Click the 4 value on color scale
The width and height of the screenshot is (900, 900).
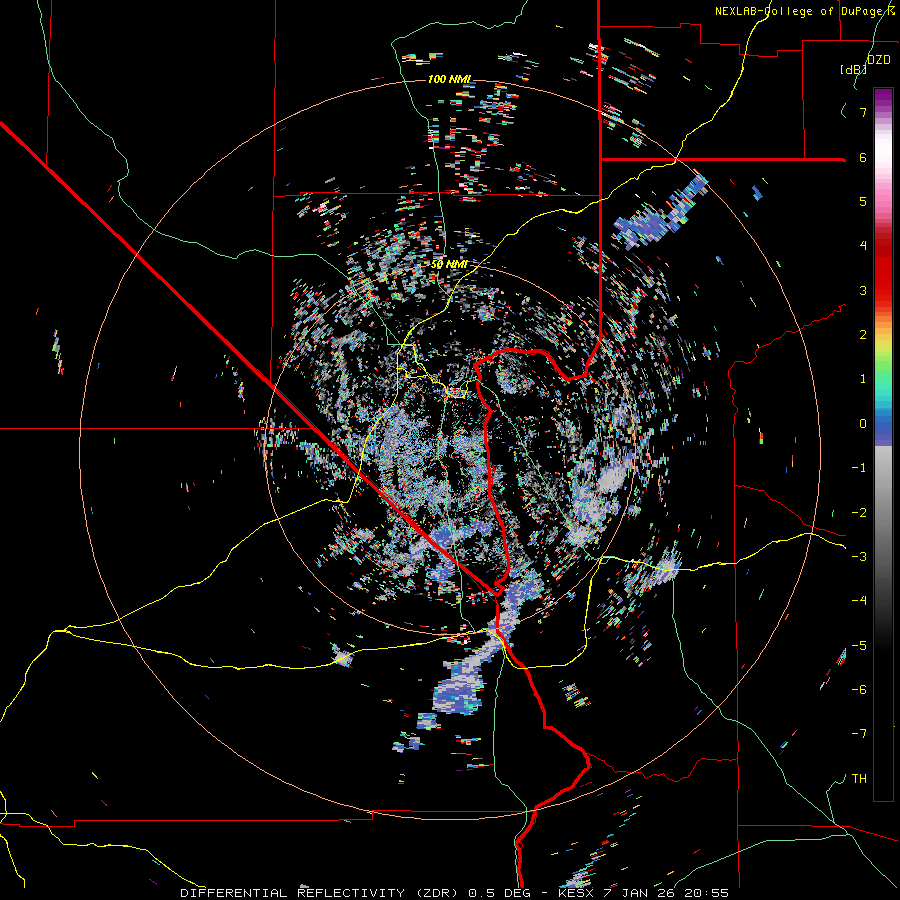click(x=863, y=245)
